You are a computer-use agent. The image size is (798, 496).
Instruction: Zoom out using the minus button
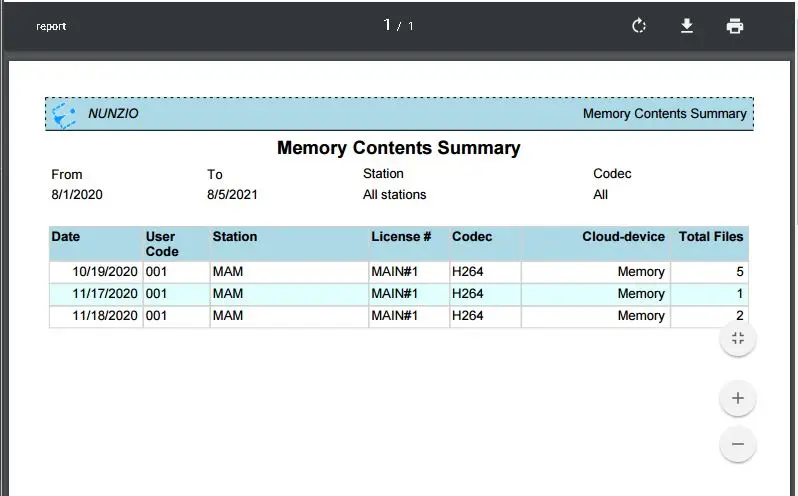point(738,443)
